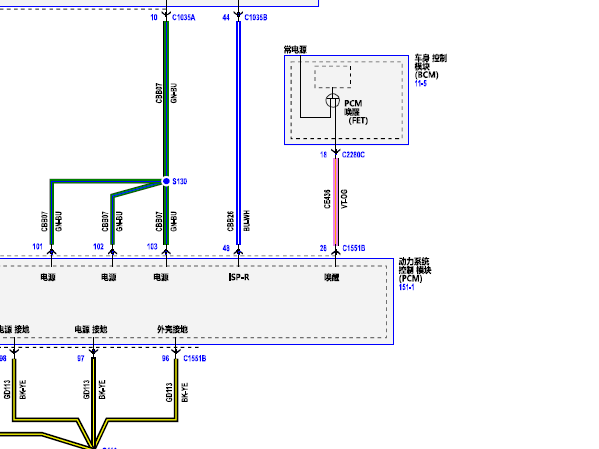Screen dimensions: 599x449
Task: Open the 151-1 page reference link
Action: click(406, 287)
